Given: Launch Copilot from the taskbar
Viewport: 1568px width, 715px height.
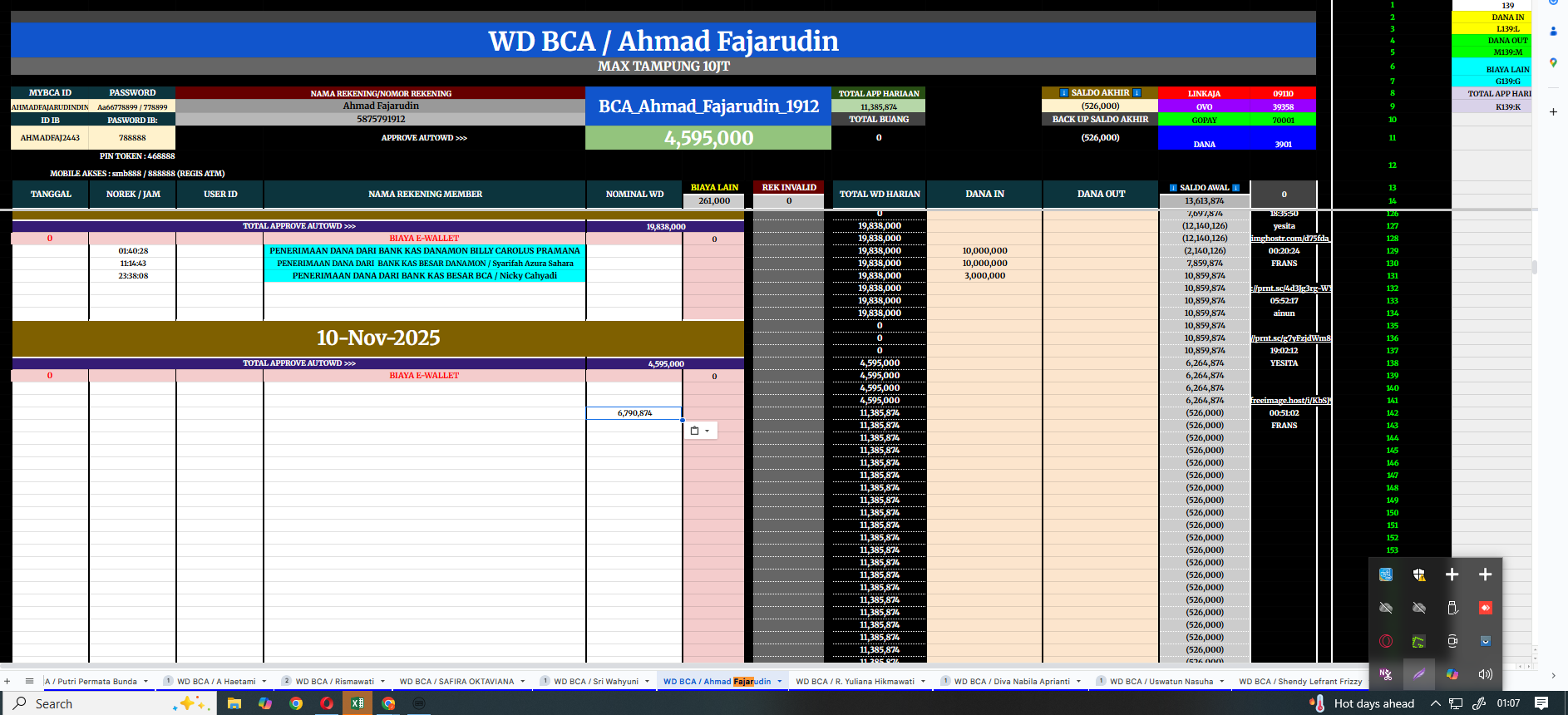Looking at the screenshot, I should click(x=265, y=703).
